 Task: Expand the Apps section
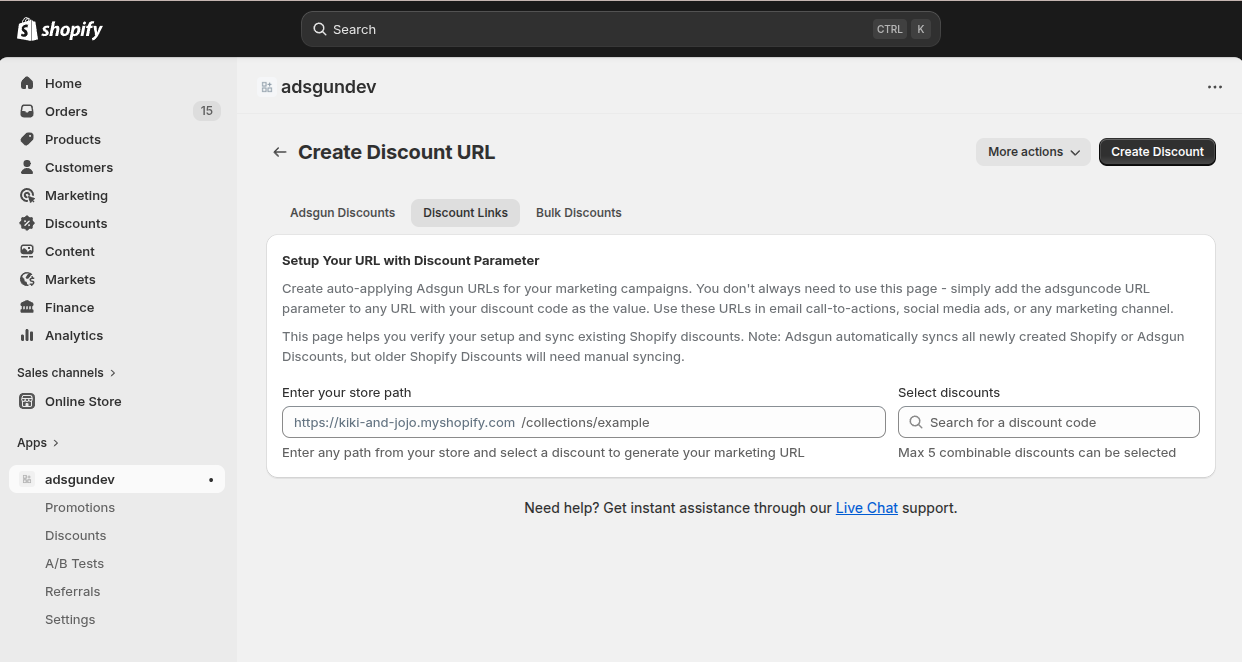pyautogui.click(x=38, y=443)
